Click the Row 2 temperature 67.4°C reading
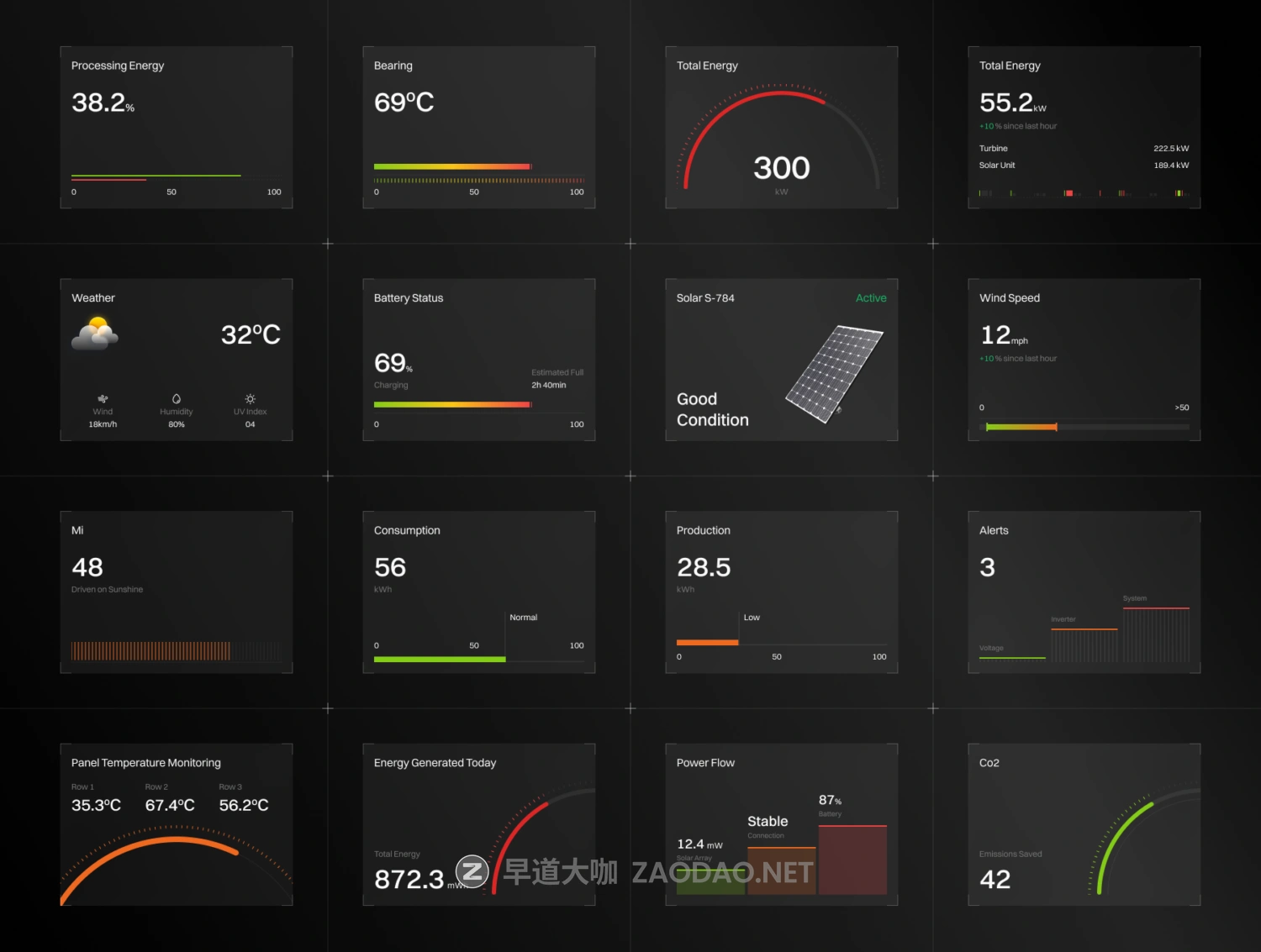 tap(170, 805)
